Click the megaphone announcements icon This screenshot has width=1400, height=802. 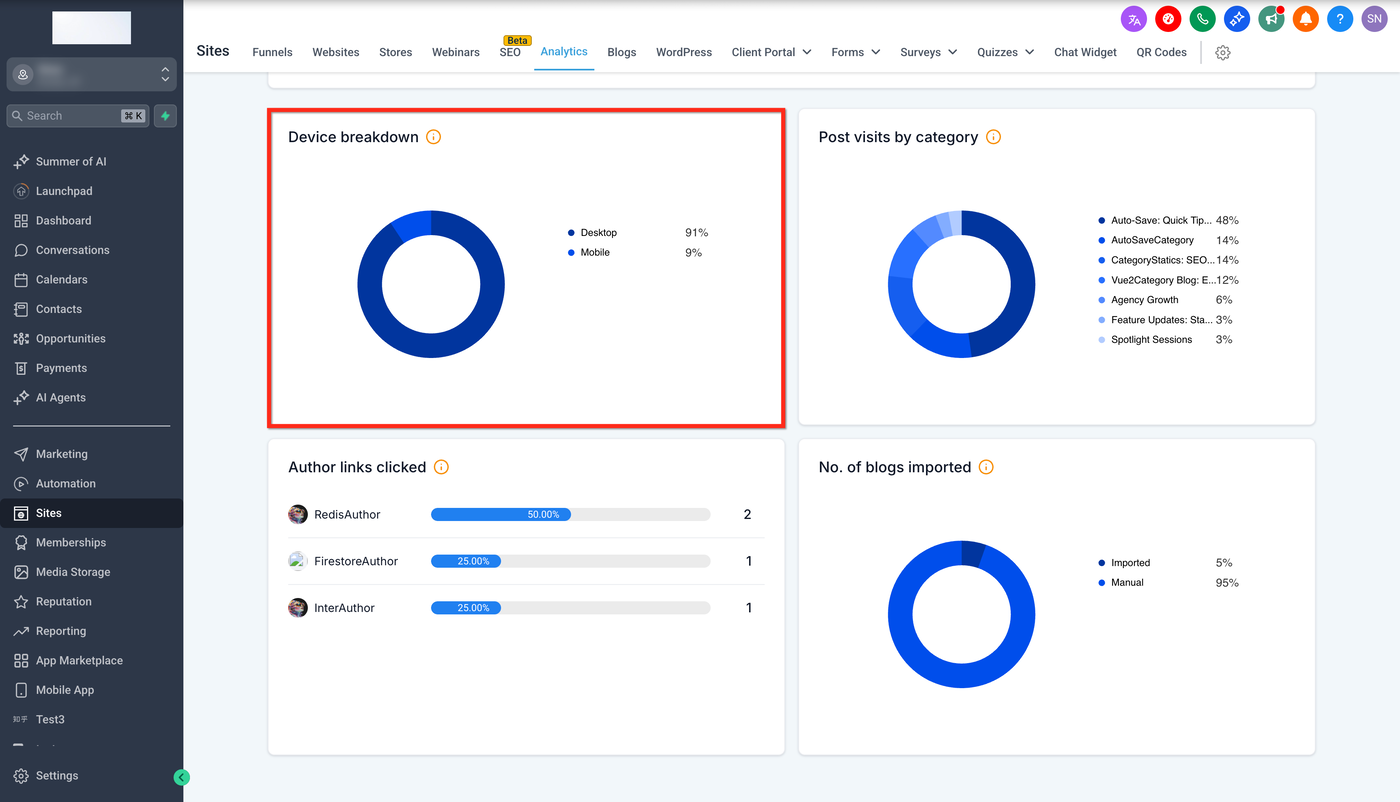tap(1271, 19)
